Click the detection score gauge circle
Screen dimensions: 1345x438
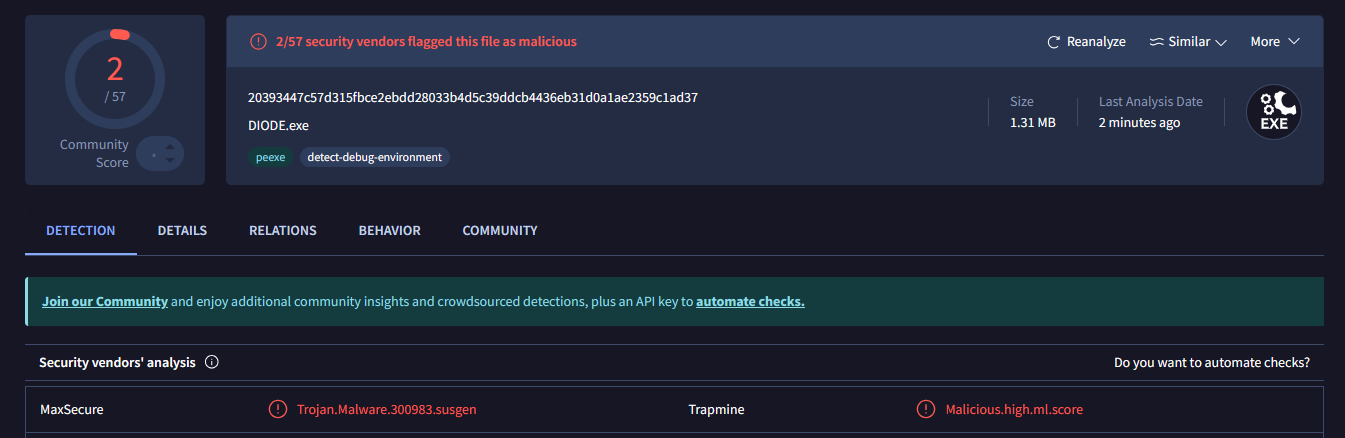point(115,80)
